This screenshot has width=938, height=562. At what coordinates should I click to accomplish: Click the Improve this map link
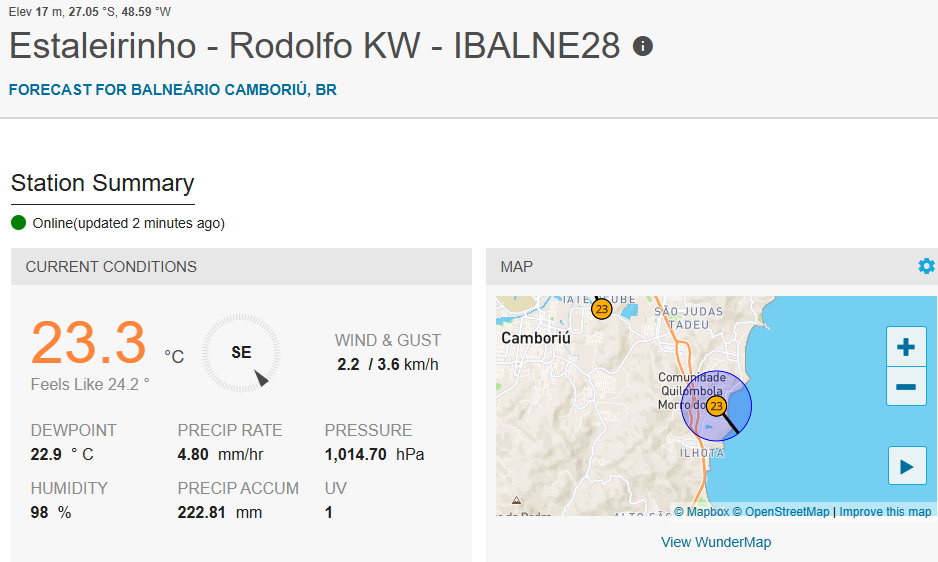(x=885, y=512)
